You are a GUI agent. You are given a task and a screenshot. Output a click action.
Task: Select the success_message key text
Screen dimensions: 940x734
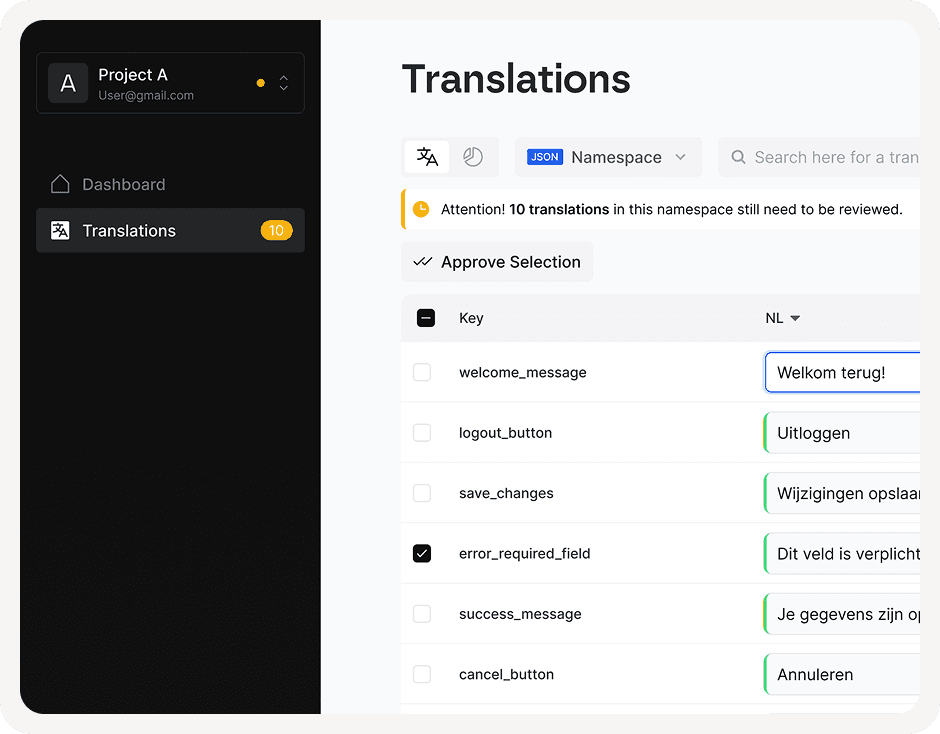(x=520, y=614)
